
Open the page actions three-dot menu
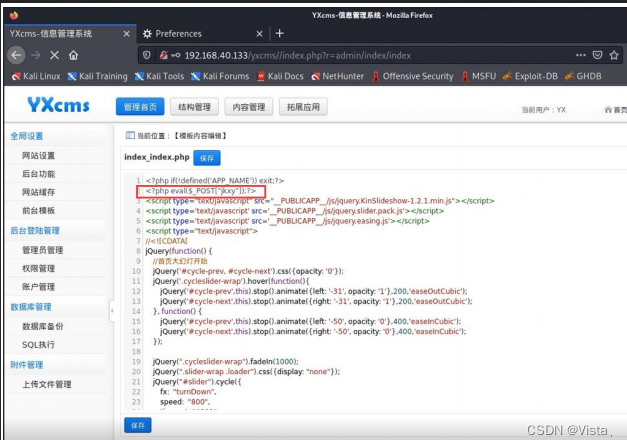pos(581,55)
